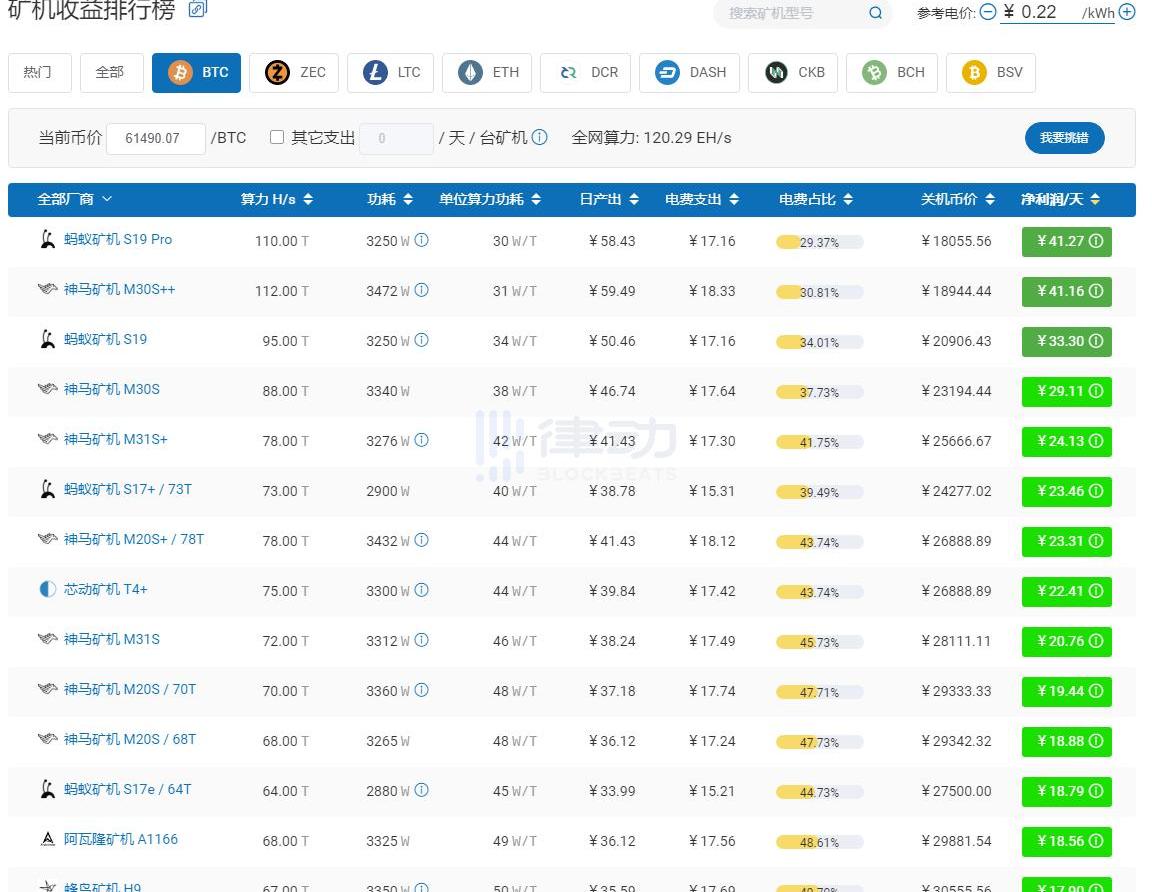Viewport: 1152px width, 892px height.
Task: Click profit info icon on ¥24.13 badge
Action: point(1095,441)
